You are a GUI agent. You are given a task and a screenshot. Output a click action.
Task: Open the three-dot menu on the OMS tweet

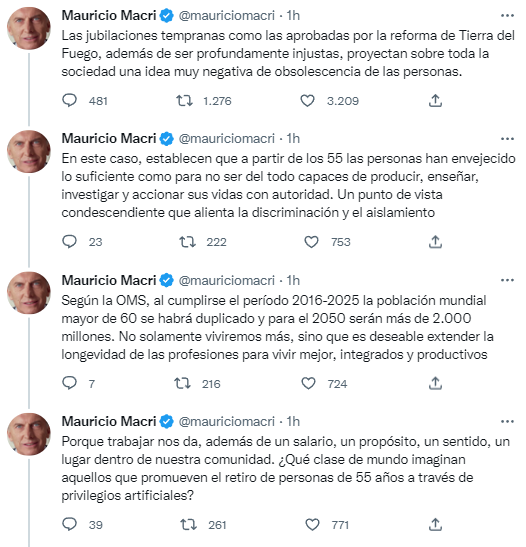[507, 280]
